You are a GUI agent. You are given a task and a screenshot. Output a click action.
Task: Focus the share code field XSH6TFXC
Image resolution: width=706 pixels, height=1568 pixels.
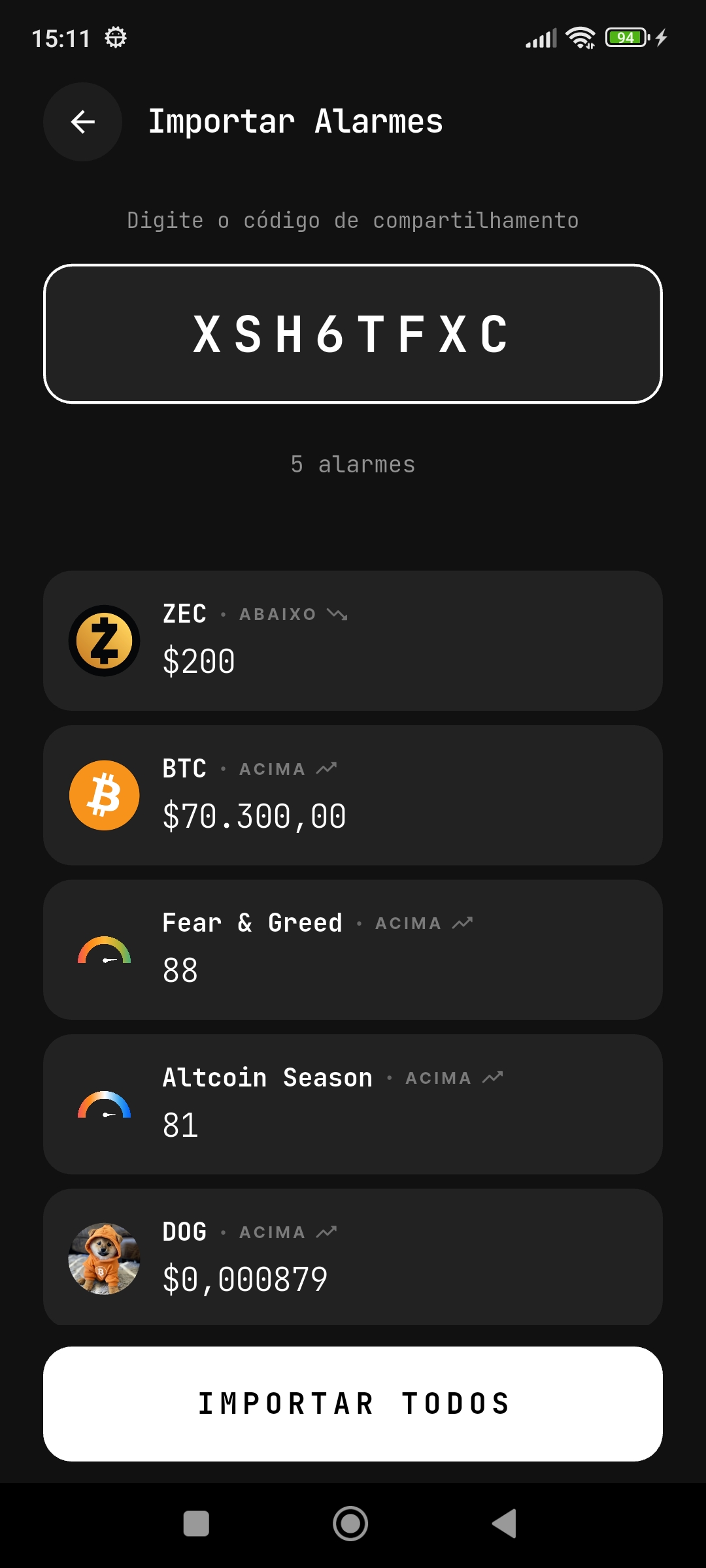(x=353, y=334)
